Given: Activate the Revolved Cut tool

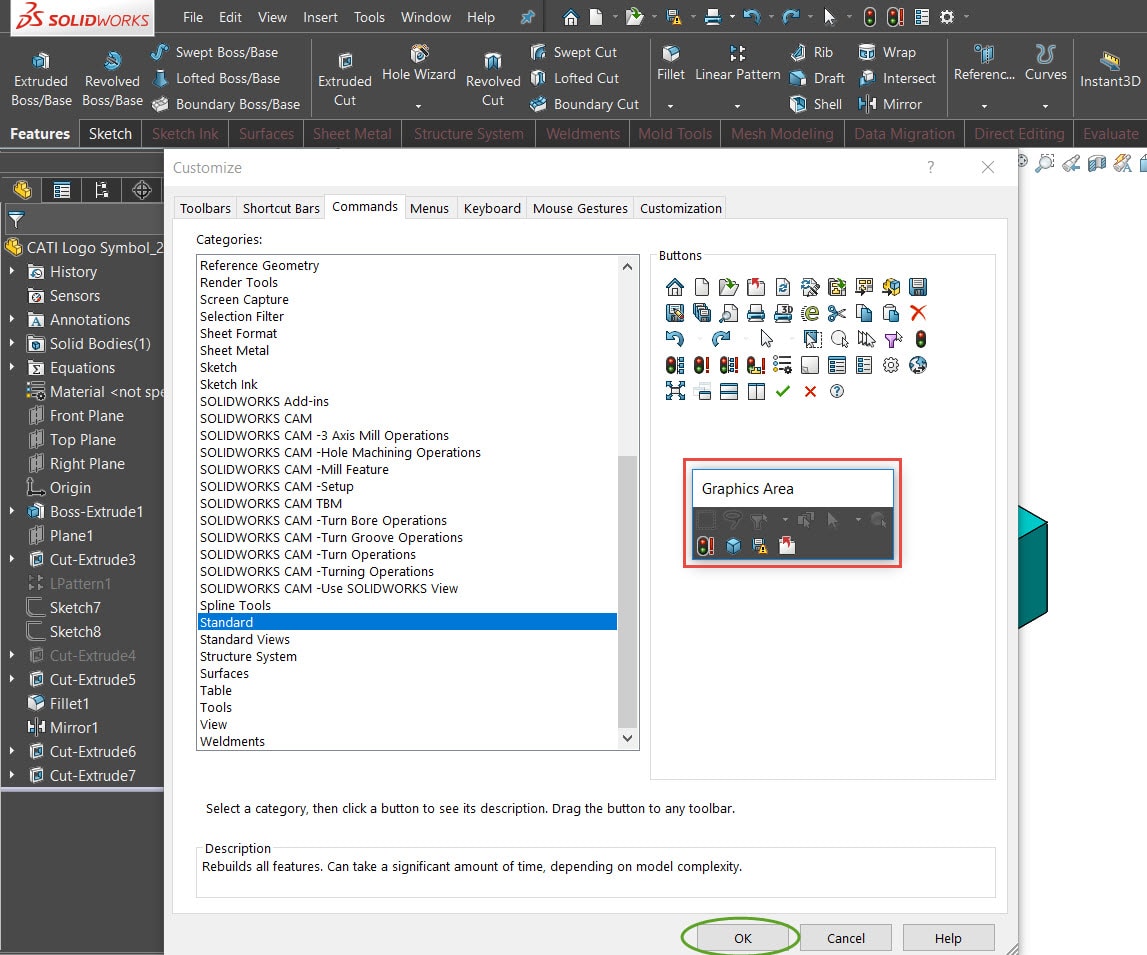Looking at the screenshot, I should [493, 80].
